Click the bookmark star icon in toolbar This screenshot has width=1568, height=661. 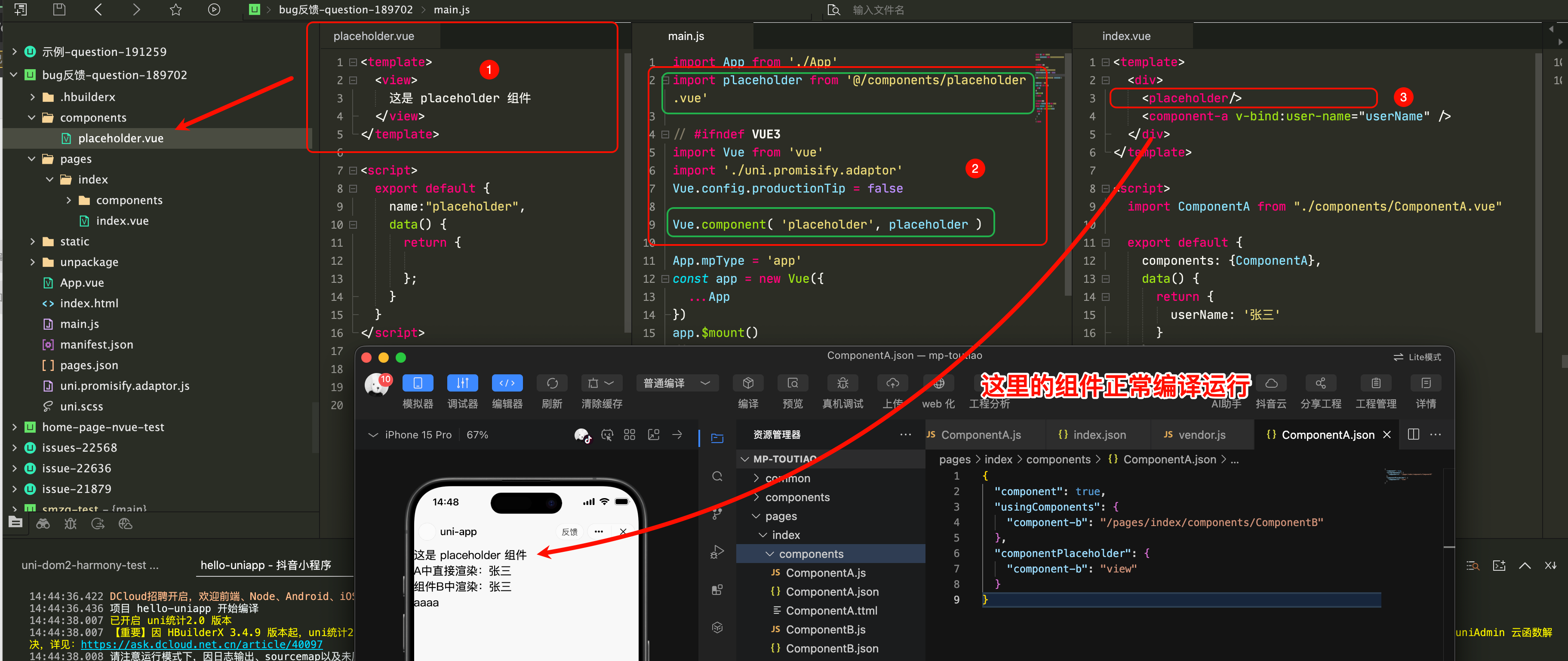click(x=175, y=10)
